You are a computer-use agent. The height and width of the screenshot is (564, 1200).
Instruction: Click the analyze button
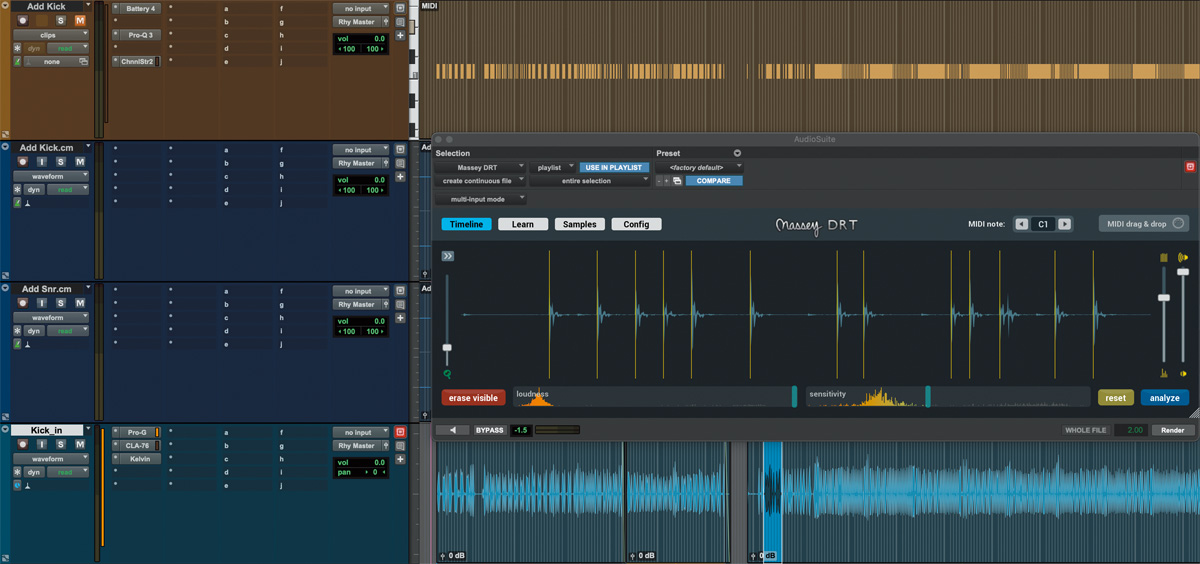[x=1165, y=397]
